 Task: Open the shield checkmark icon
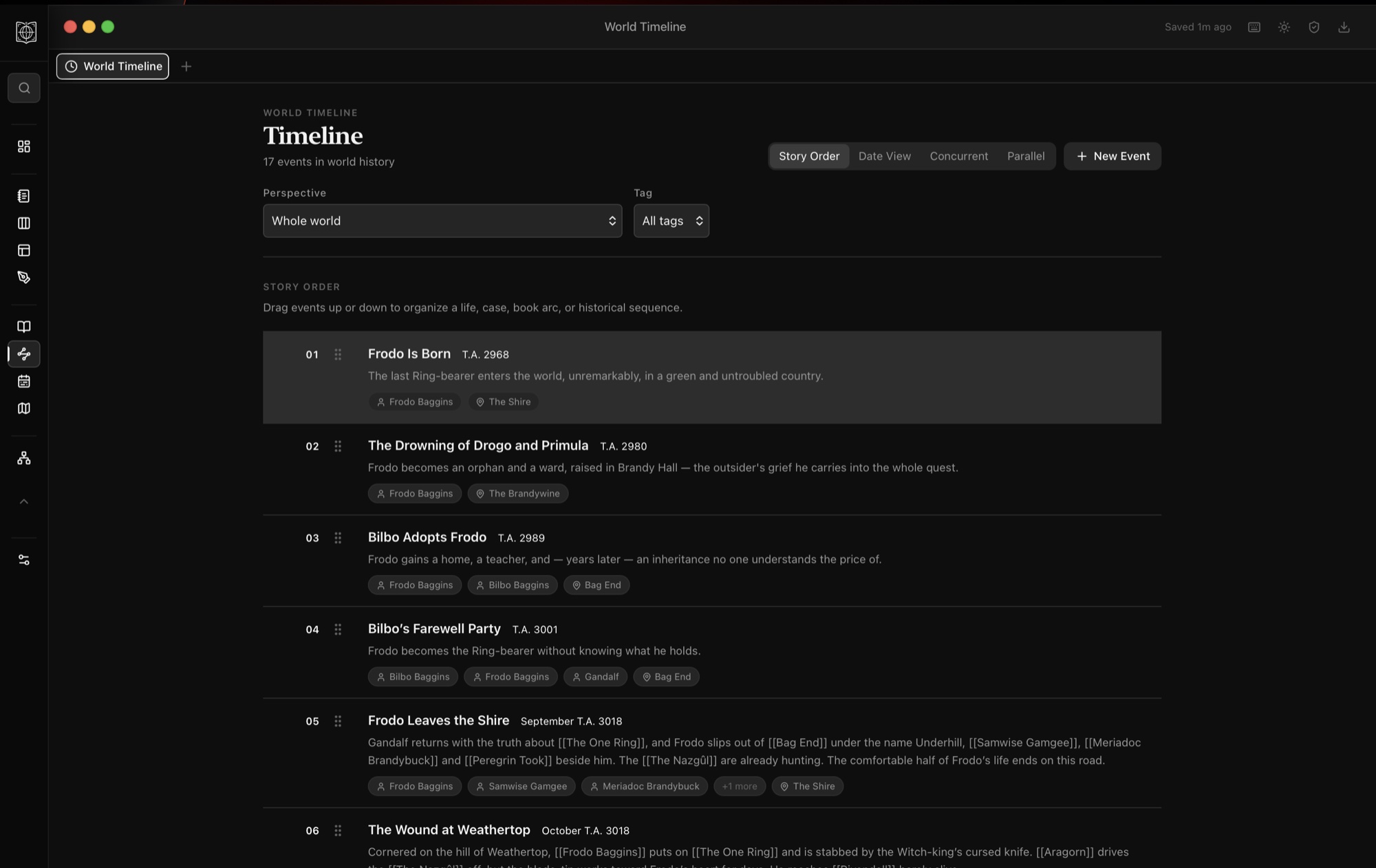[x=1314, y=27]
